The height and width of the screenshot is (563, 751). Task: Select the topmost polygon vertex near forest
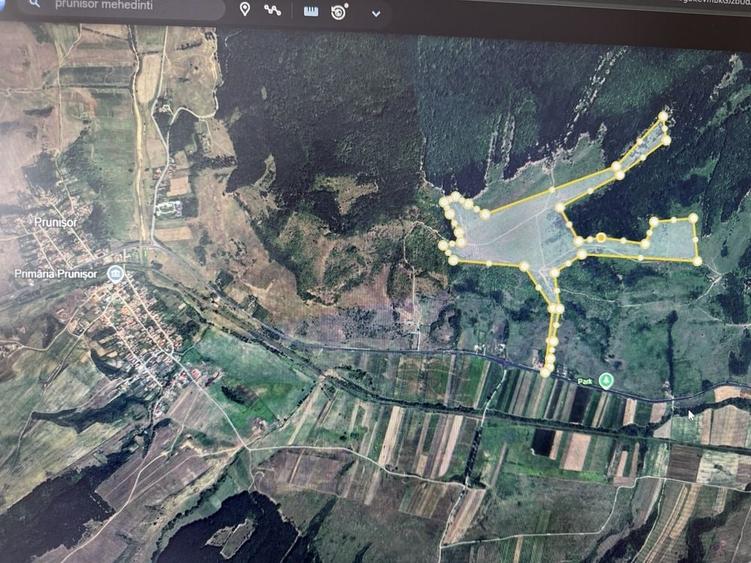click(x=663, y=116)
